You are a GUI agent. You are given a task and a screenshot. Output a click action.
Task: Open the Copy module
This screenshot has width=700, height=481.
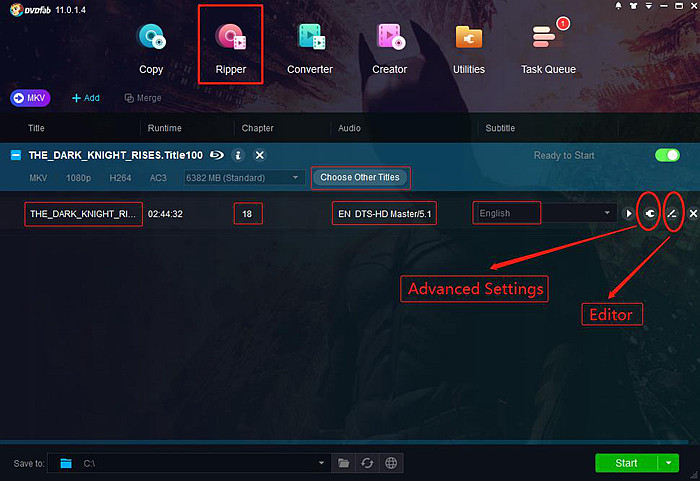pyautogui.click(x=151, y=48)
